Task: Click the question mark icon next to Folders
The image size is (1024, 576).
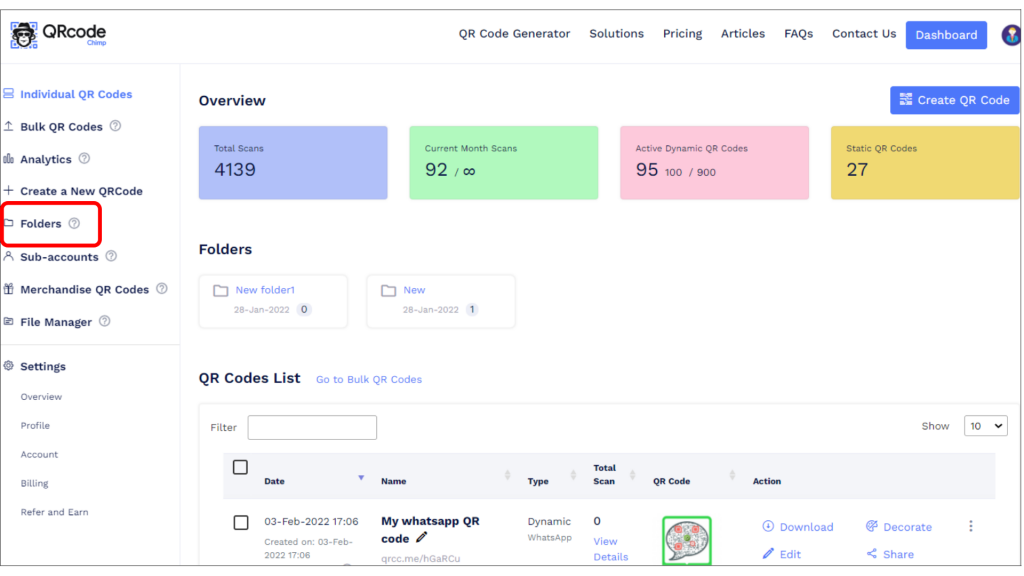Action: click(x=74, y=223)
